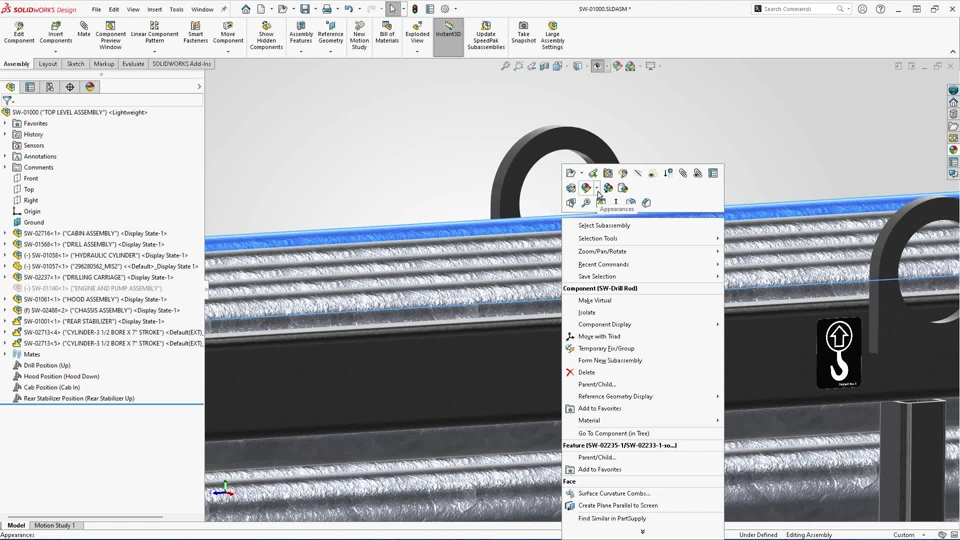The height and width of the screenshot is (540, 960).
Task: Switch to the Evaluate ribbon tab
Action: (x=133, y=64)
